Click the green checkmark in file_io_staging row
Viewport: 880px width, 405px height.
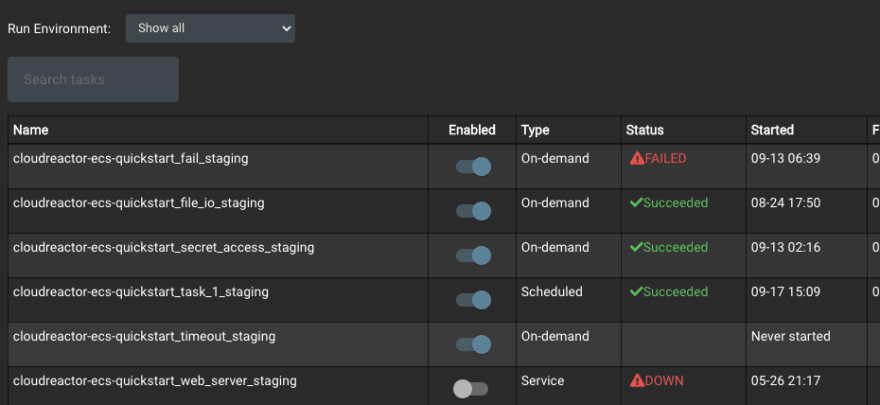[x=636, y=202]
